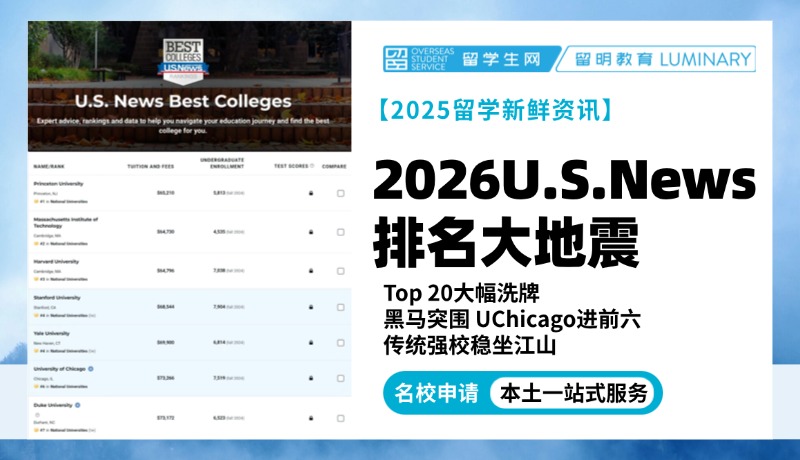Open the University of Chicago link

point(59,369)
